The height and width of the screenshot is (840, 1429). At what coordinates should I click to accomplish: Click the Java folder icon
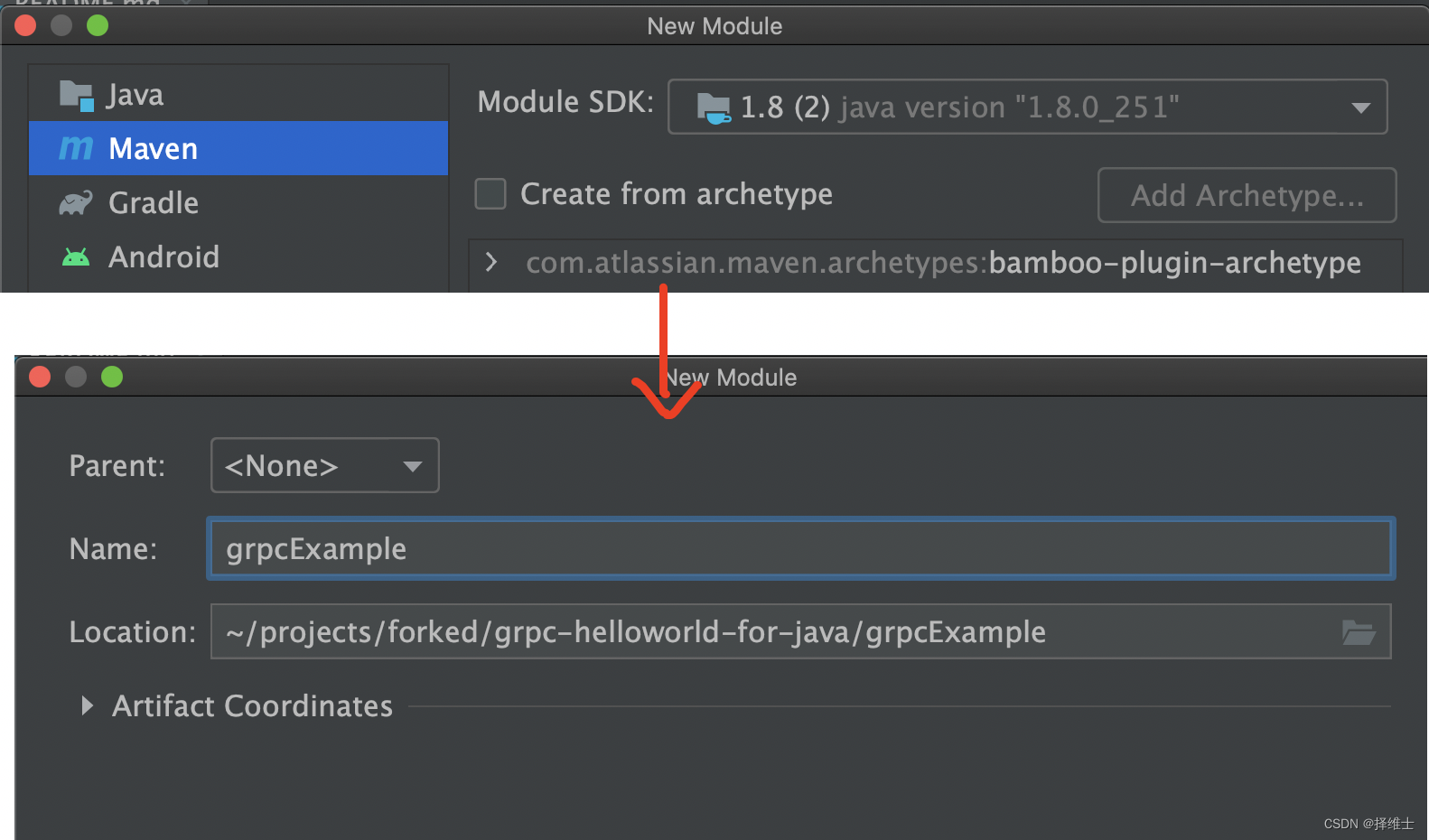77,95
